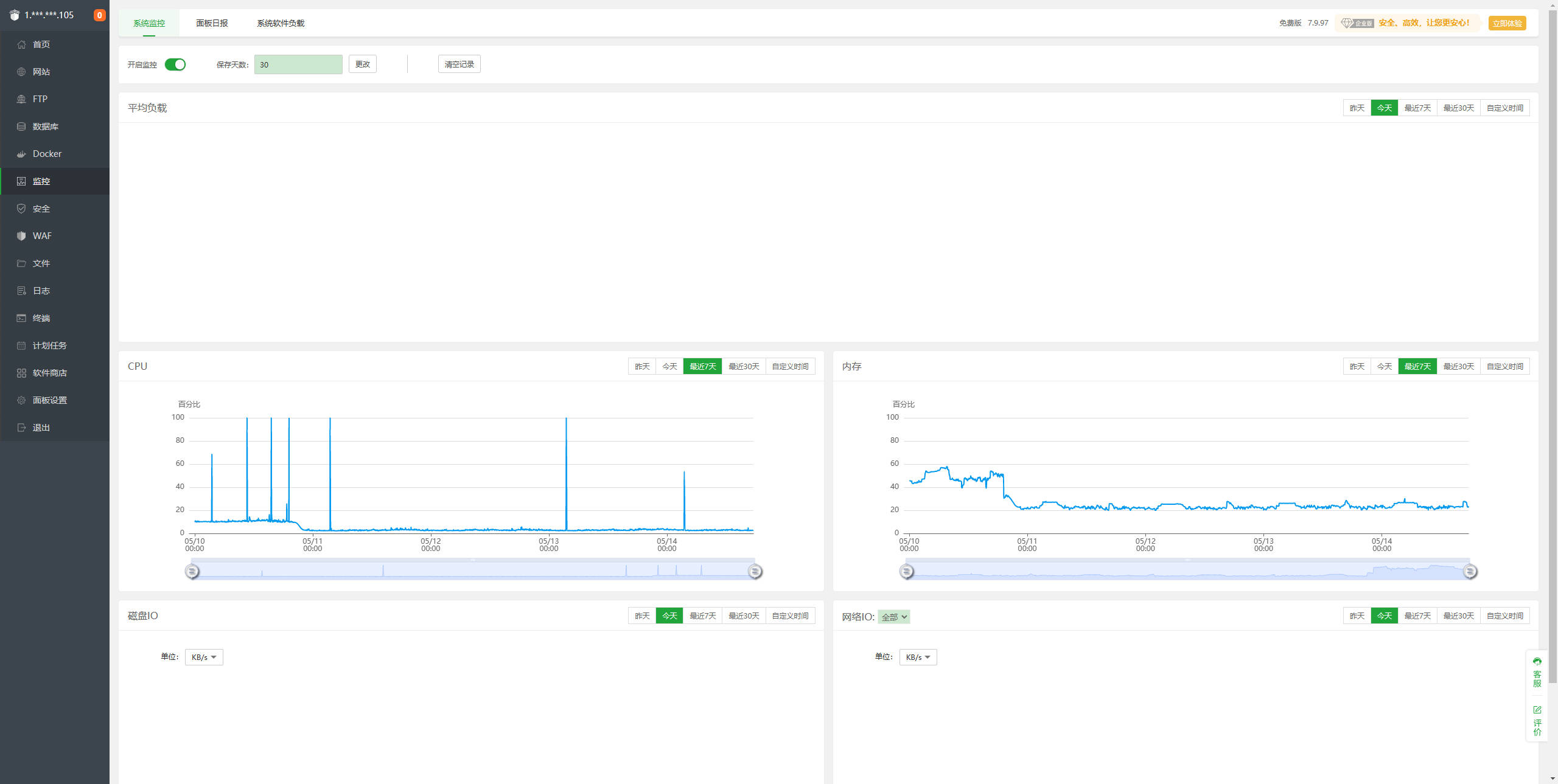Select 昨天 range for CPU chart

coord(642,366)
